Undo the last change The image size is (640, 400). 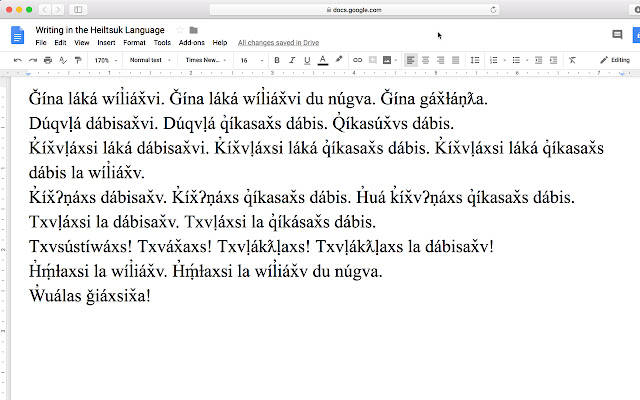click(18, 60)
